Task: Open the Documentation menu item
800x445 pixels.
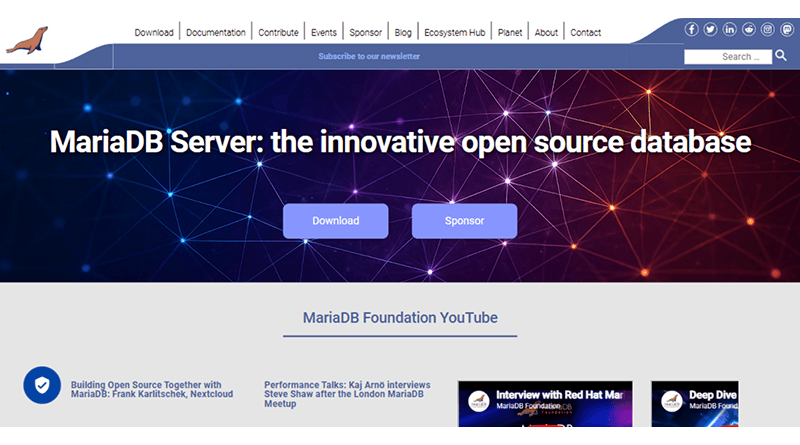Action: click(x=216, y=33)
